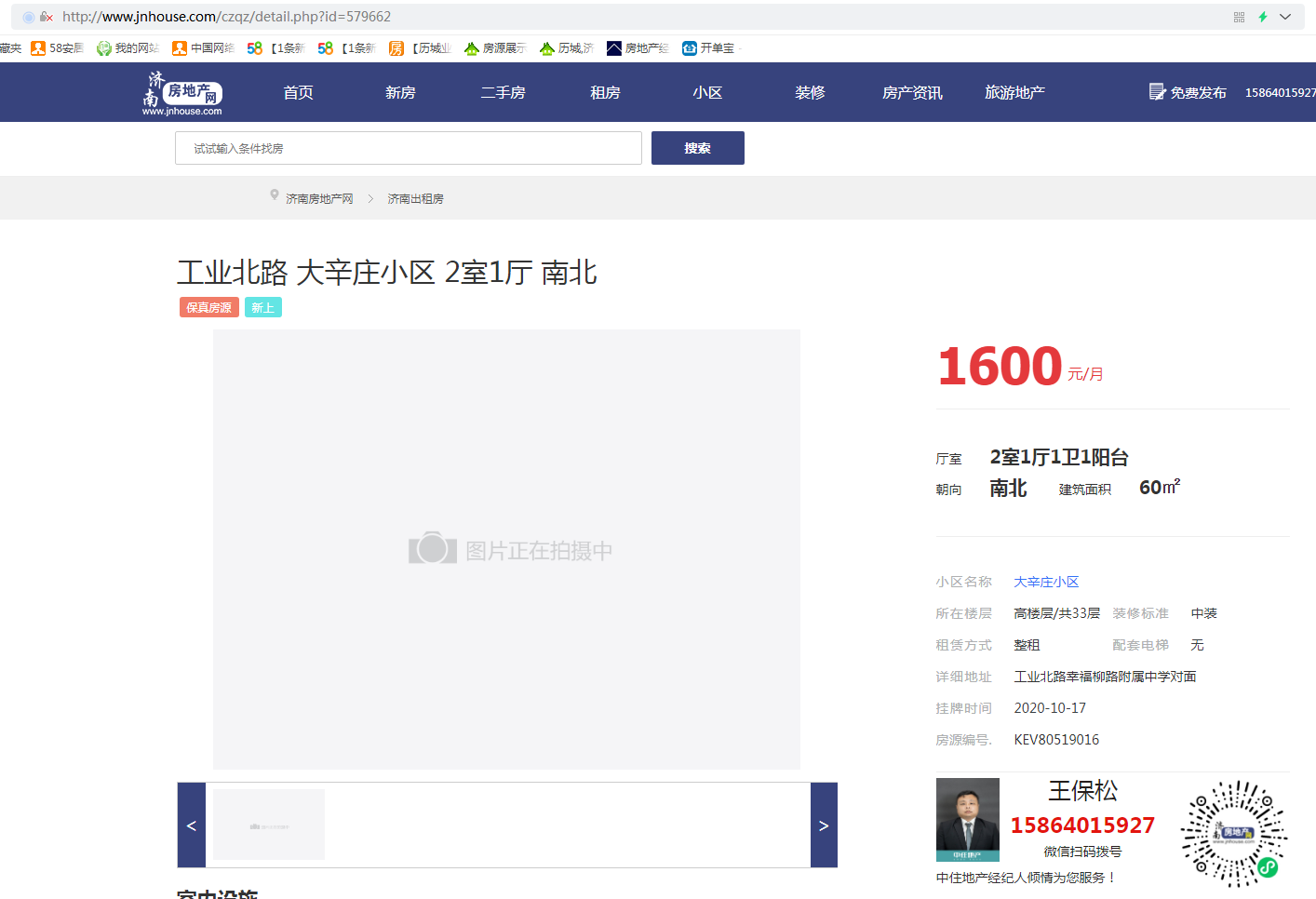Go to 房产资讯 in navigation bar
This screenshot has width=1316, height=899.
[912, 93]
